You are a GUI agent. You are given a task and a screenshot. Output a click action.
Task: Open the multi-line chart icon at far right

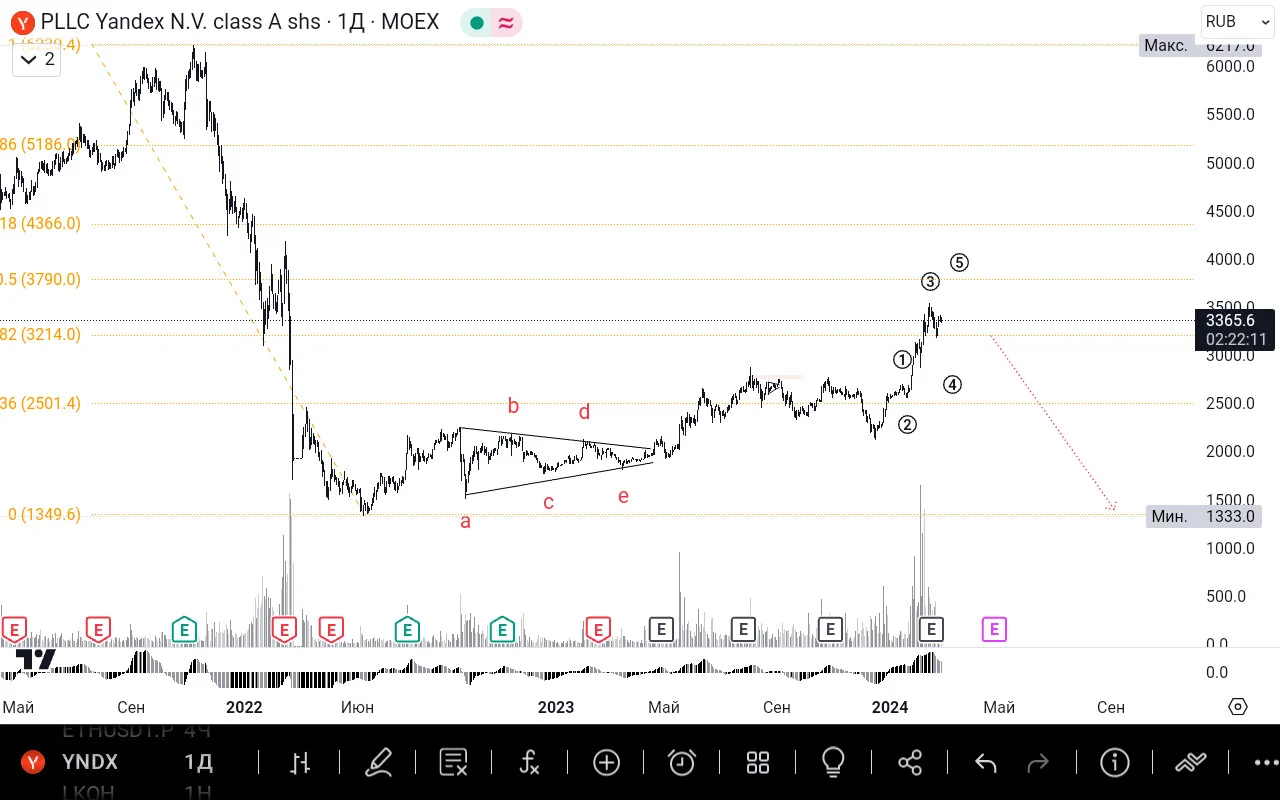pyautogui.click(x=1191, y=763)
